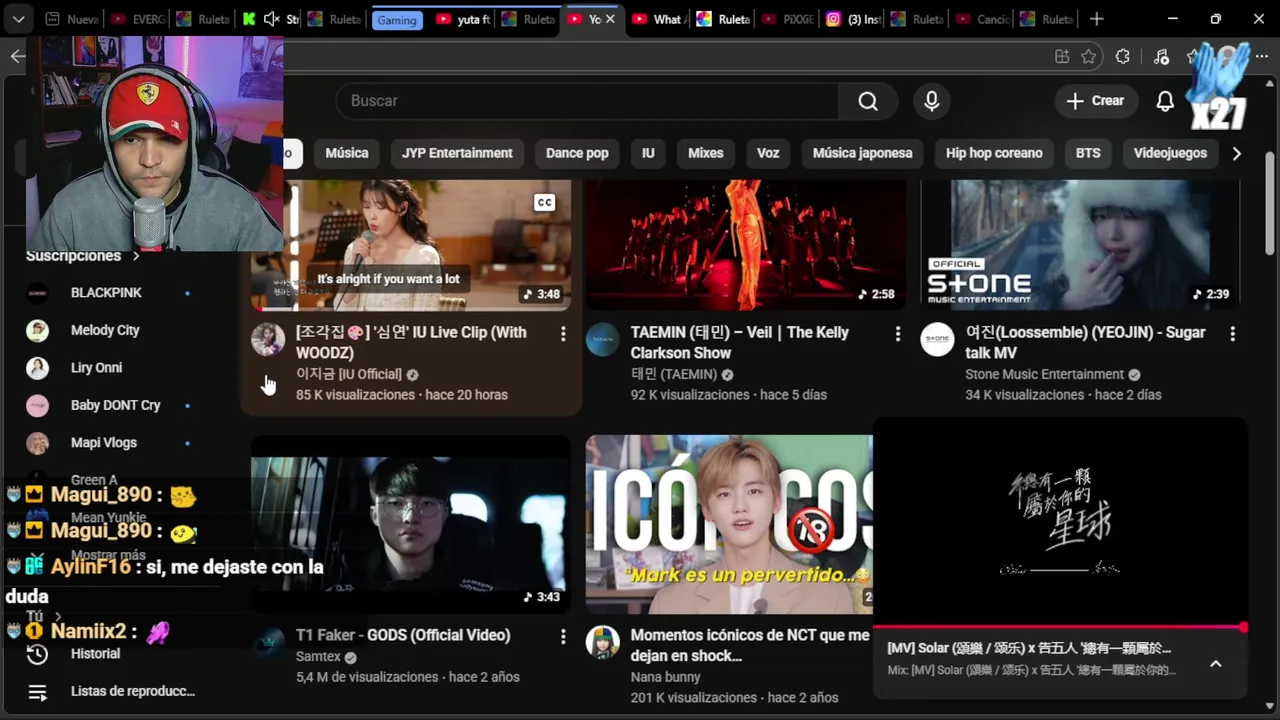Click the Stone Music Entertainment channel avatar
The height and width of the screenshot is (720, 1280).
[x=937, y=340]
